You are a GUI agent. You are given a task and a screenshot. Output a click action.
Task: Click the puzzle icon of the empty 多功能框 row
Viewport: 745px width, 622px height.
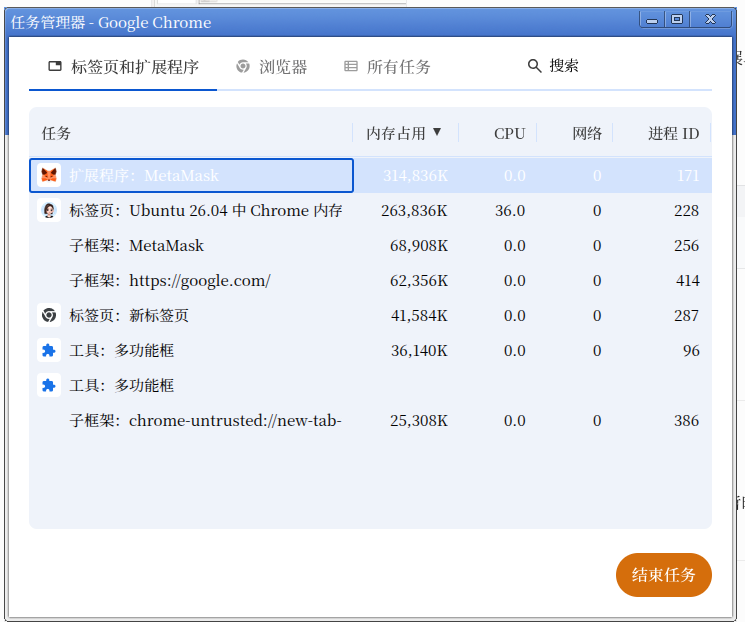(x=49, y=385)
